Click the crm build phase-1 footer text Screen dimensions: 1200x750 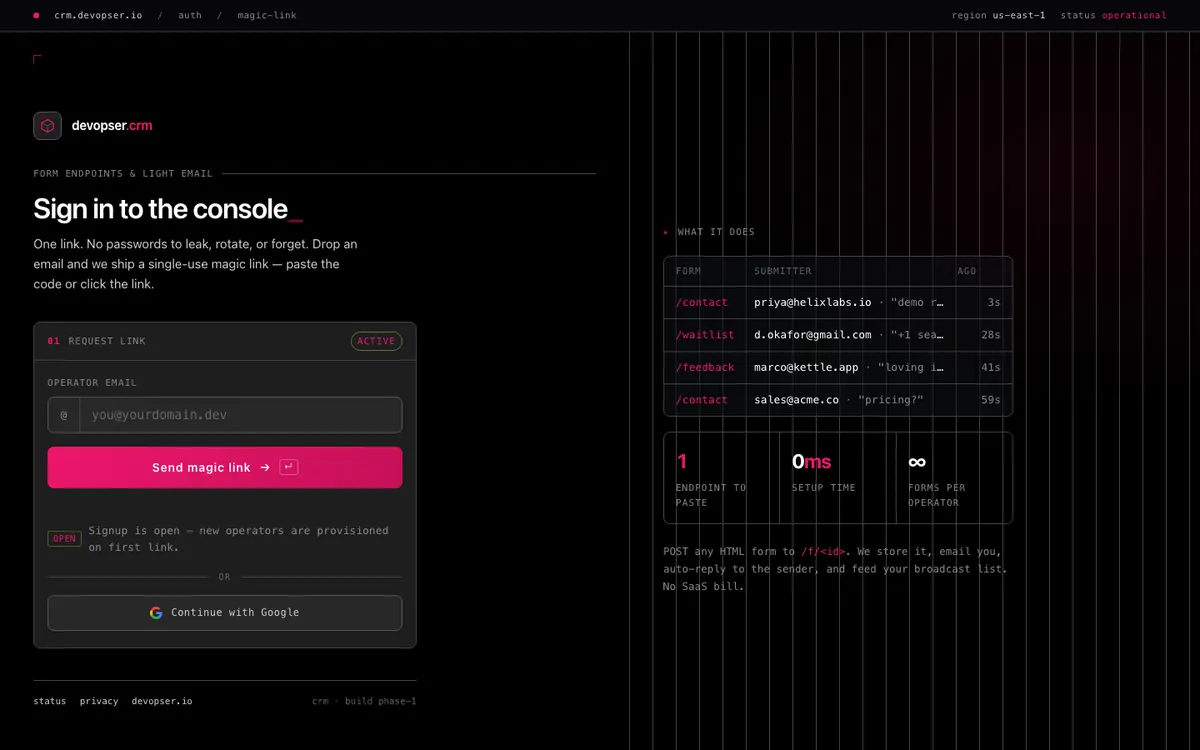point(364,701)
